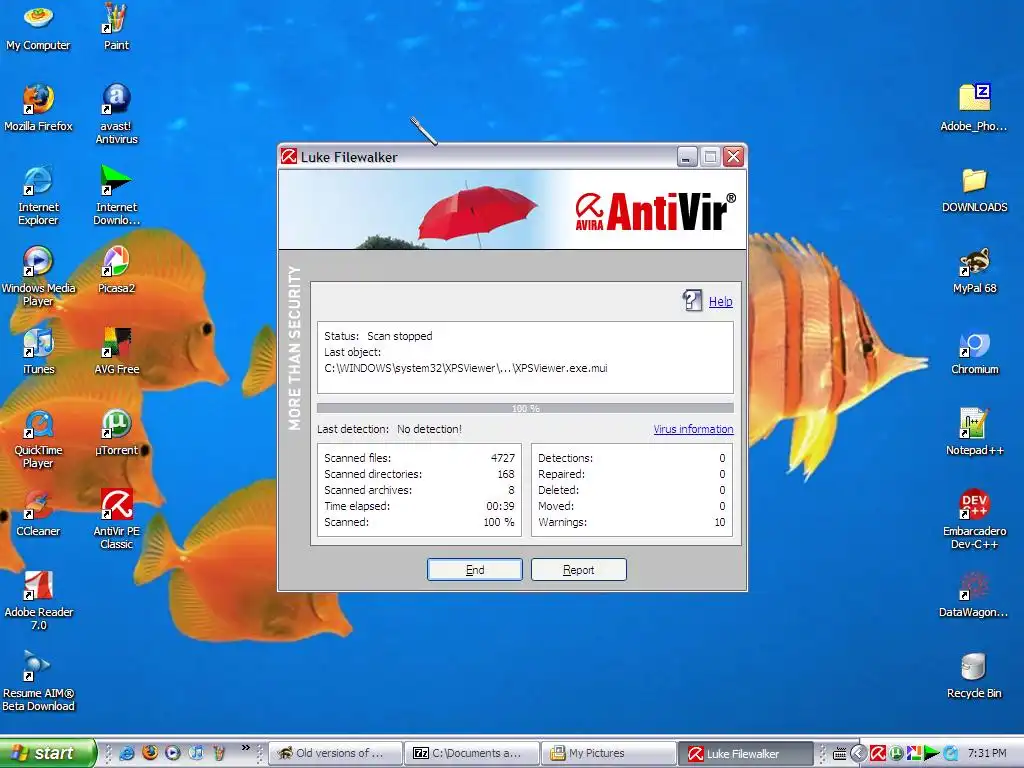Click iTunes icon in Quick Launch

[196, 753]
